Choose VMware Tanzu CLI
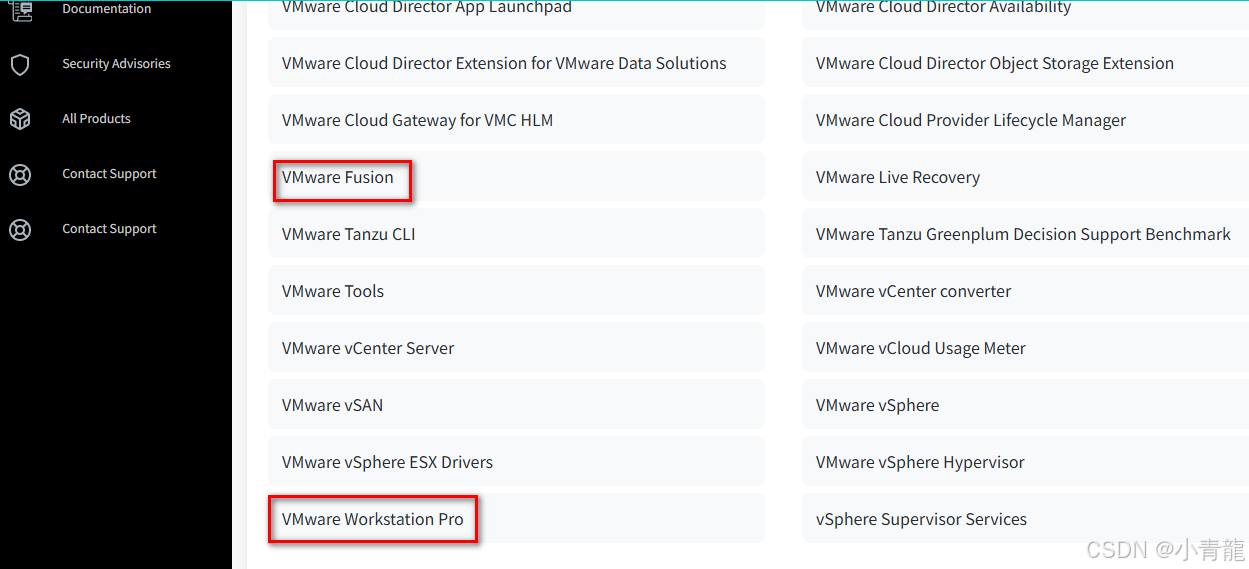 click(x=516, y=234)
